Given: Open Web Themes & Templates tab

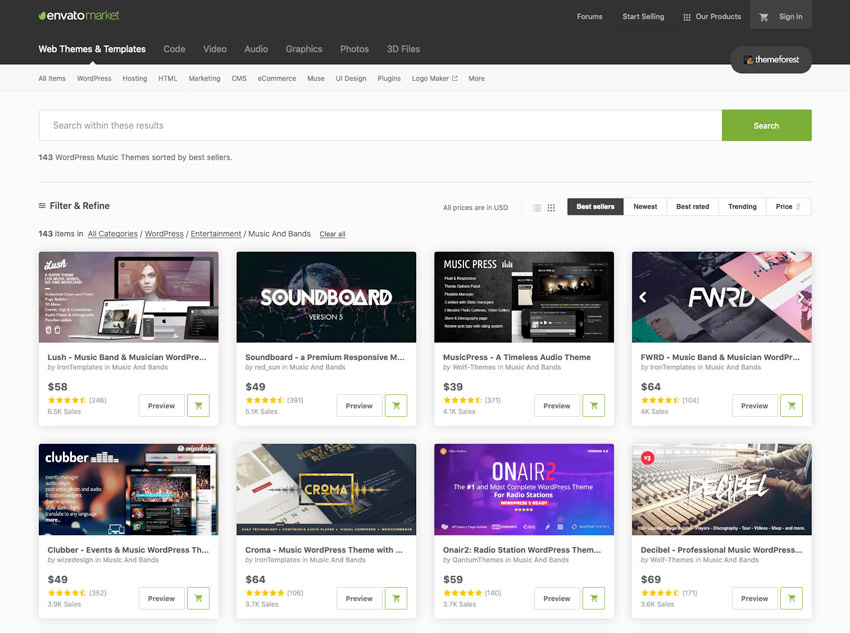Looking at the screenshot, I should [92, 49].
